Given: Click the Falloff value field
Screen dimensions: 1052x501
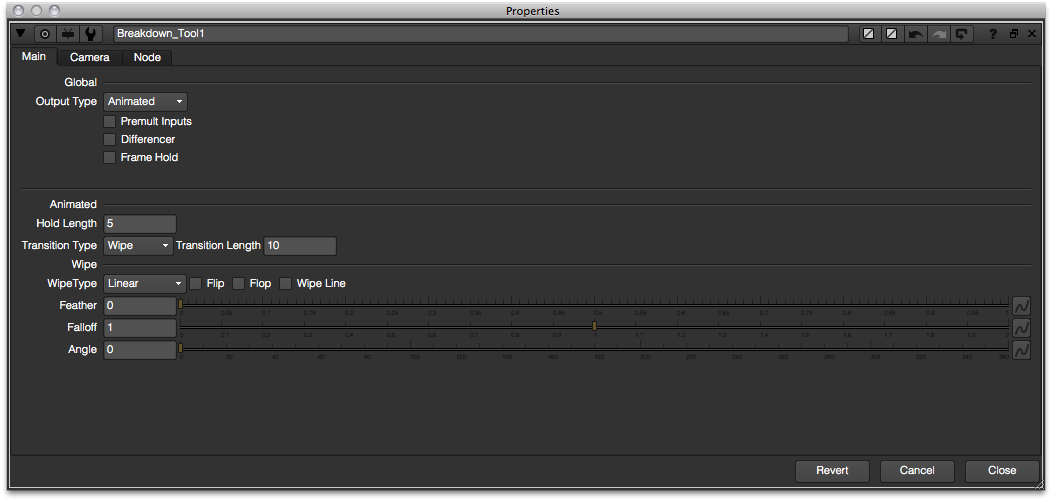Looking at the screenshot, I should tap(140, 328).
